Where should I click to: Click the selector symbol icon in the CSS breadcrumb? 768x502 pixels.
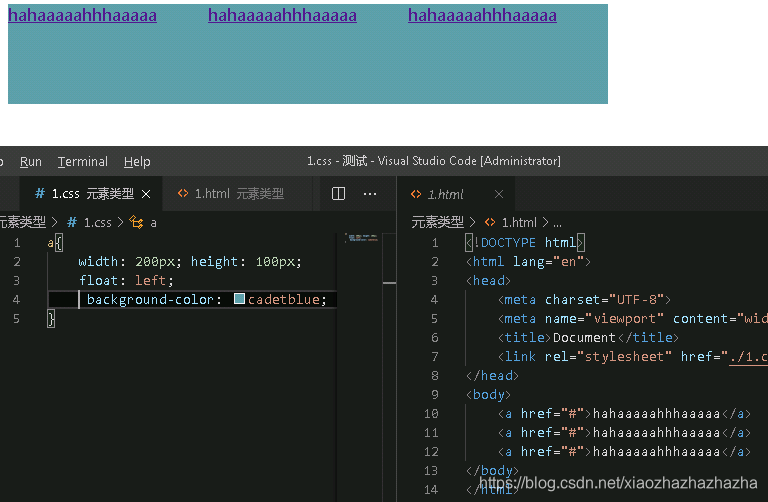136,222
